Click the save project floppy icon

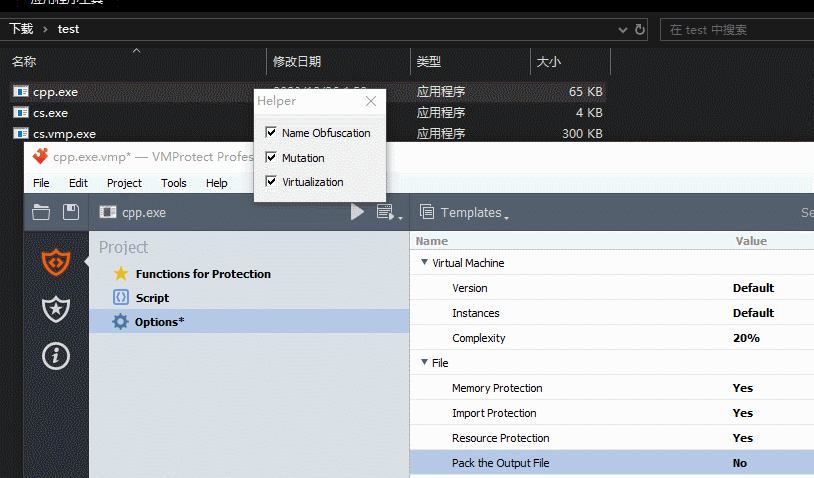tap(71, 212)
